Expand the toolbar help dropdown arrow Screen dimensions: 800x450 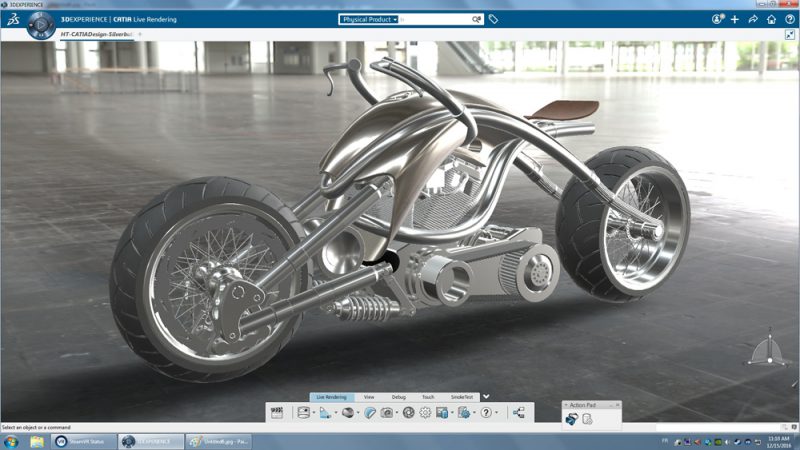[x=496, y=413]
